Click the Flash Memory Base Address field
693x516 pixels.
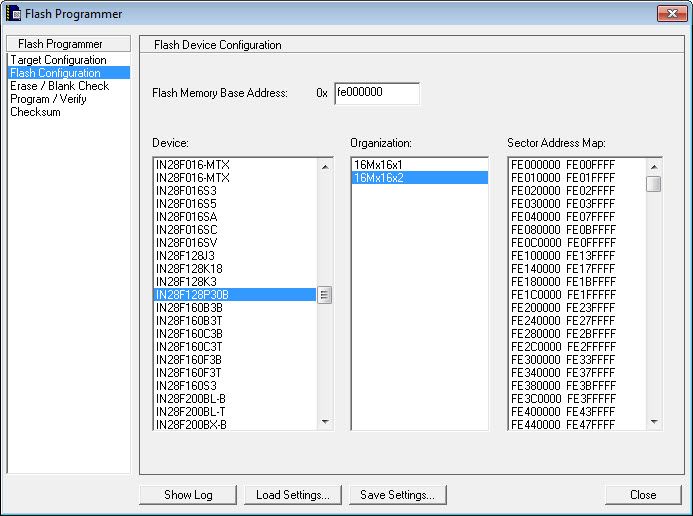(x=377, y=93)
